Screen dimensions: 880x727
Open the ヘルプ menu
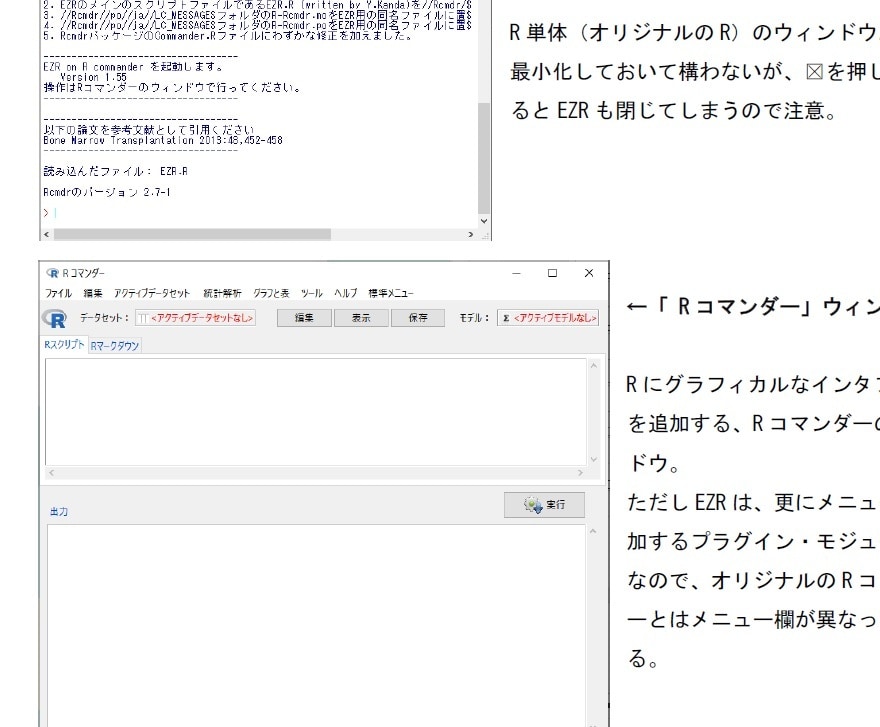pyautogui.click(x=345, y=293)
